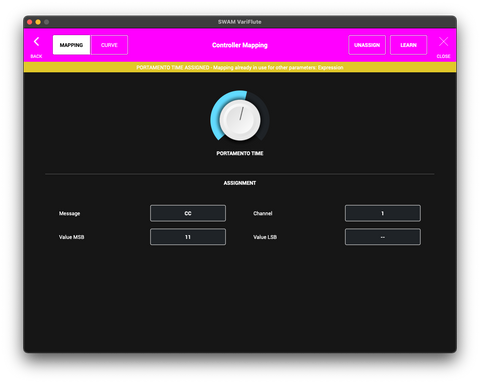Click the Value MSB label
480x384 pixels.
[71, 237]
